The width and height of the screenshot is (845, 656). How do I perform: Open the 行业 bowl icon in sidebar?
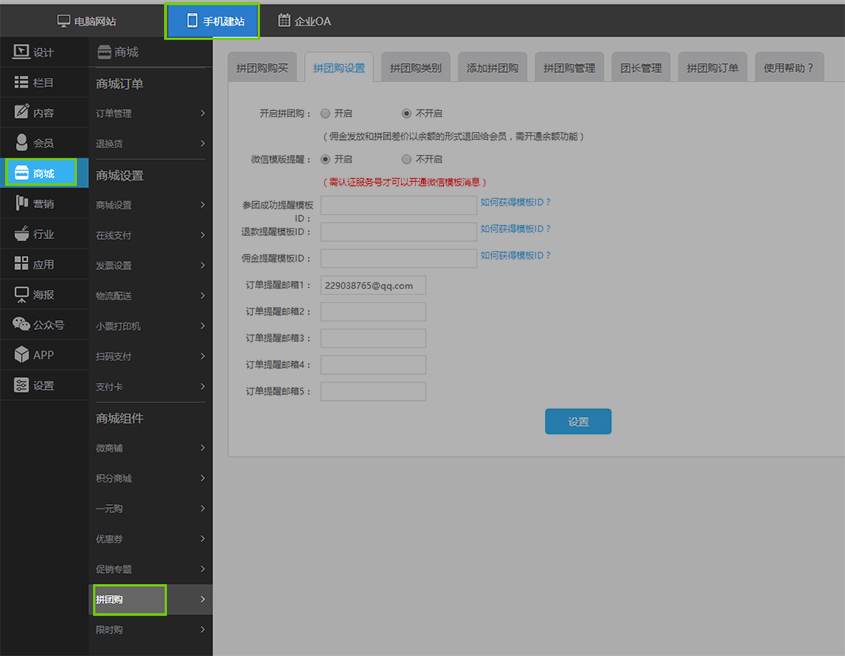21,233
